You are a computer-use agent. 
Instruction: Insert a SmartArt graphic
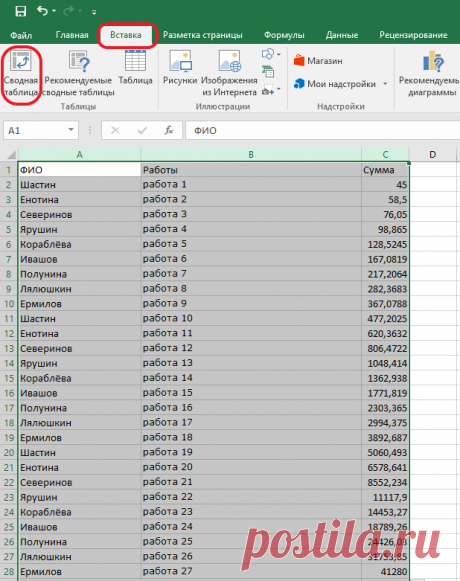tap(268, 72)
